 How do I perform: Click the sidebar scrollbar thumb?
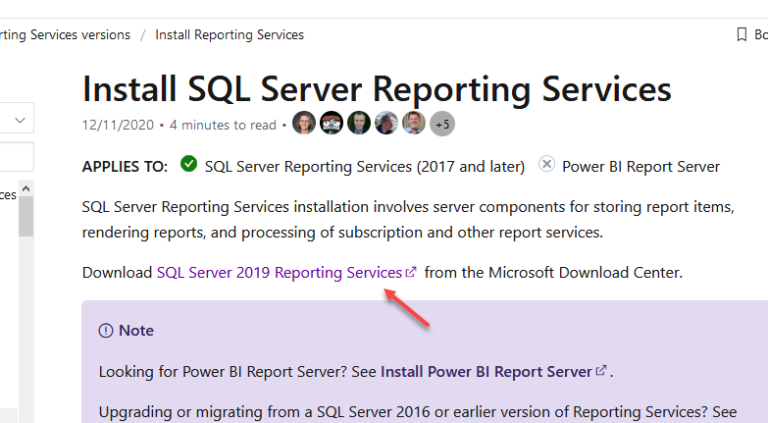coord(26,215)
